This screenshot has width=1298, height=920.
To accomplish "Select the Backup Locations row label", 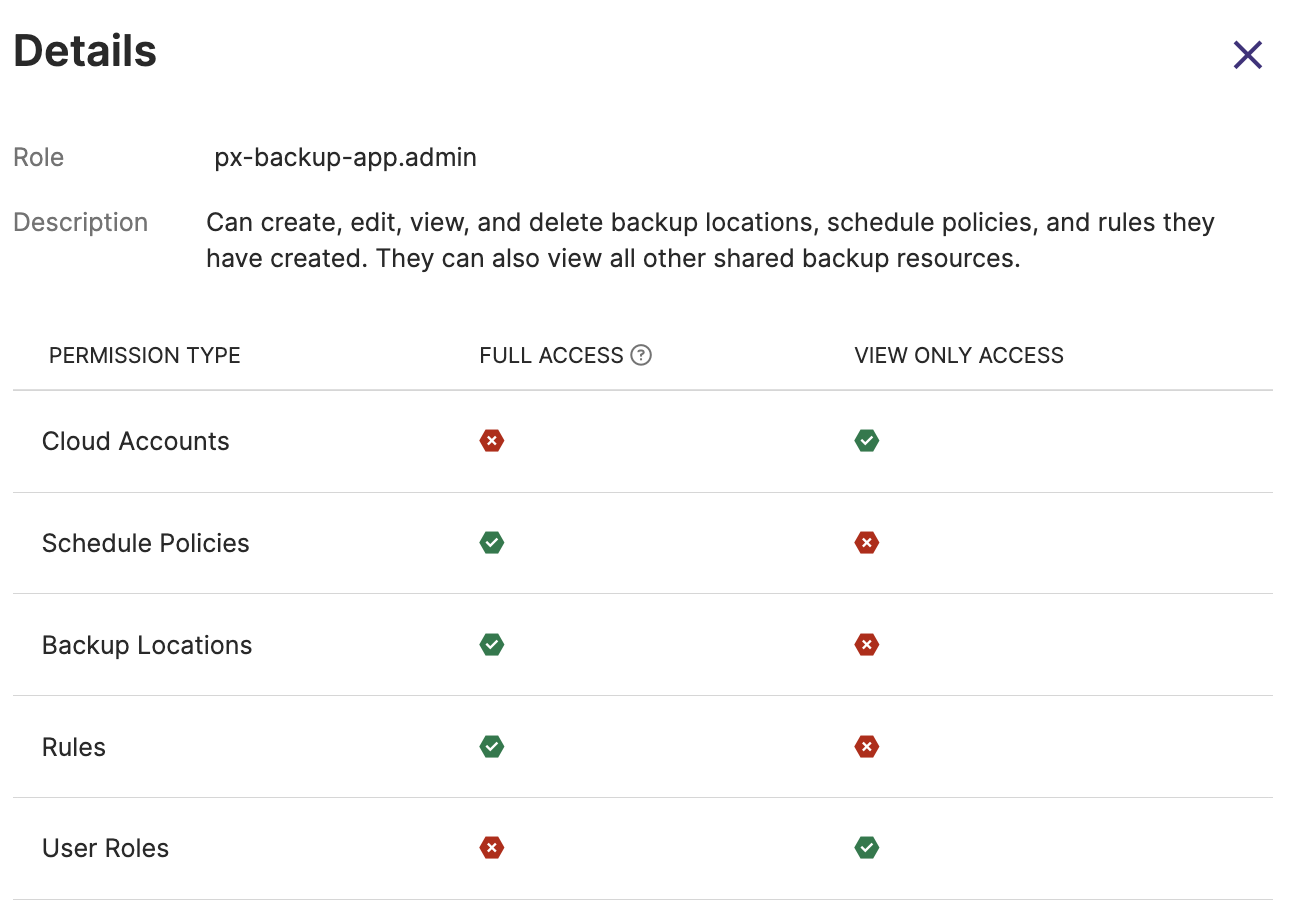I will tap(146, 645).
